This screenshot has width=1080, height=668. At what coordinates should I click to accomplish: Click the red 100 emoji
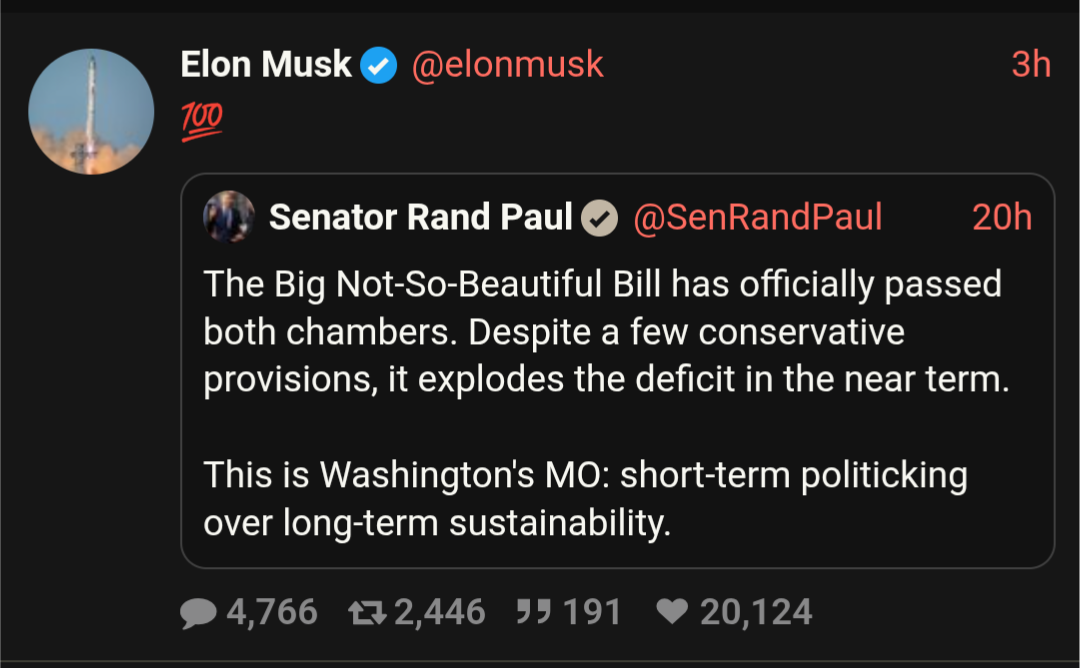pos(202,122)
